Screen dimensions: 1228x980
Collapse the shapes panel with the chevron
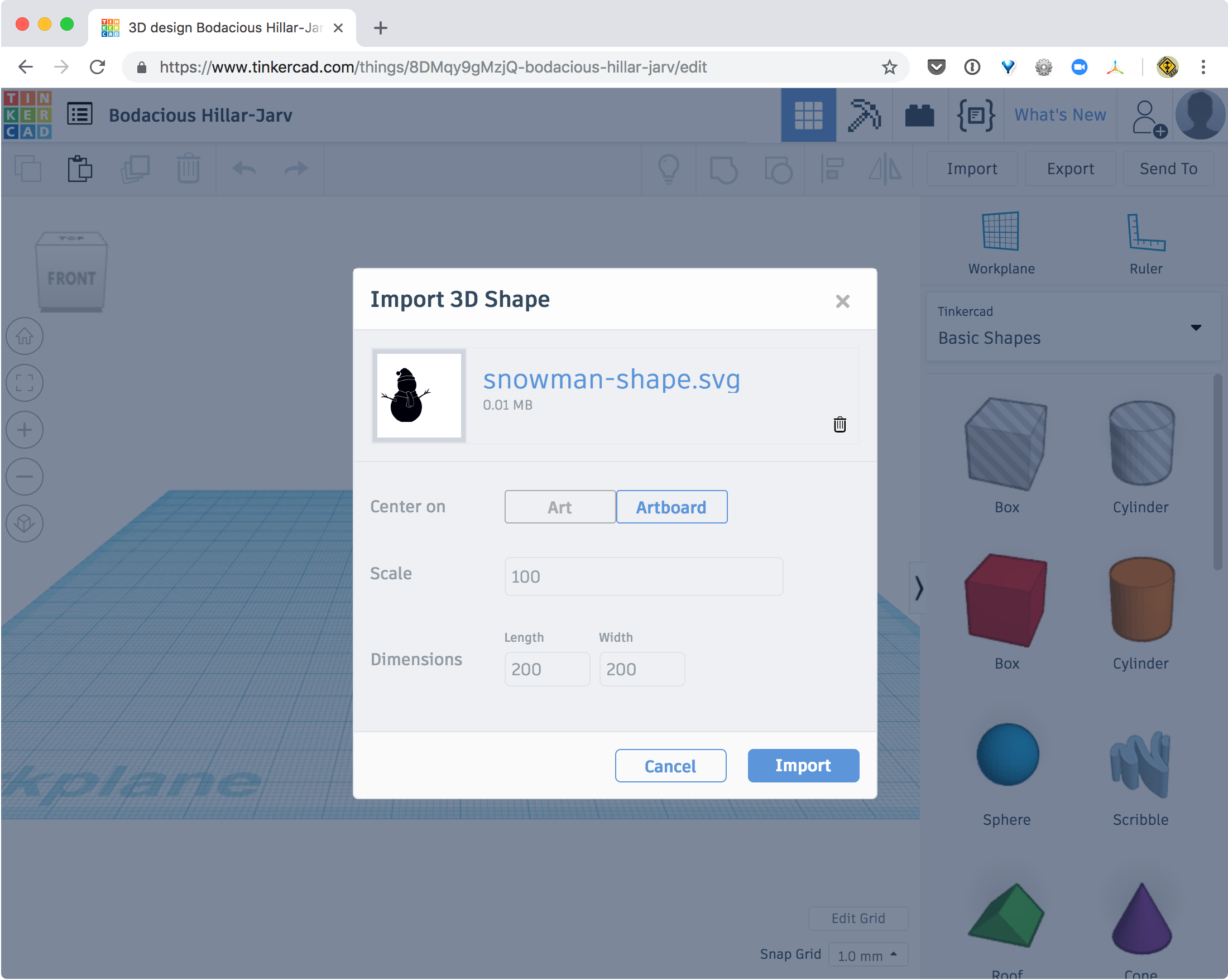coord(918,589)
